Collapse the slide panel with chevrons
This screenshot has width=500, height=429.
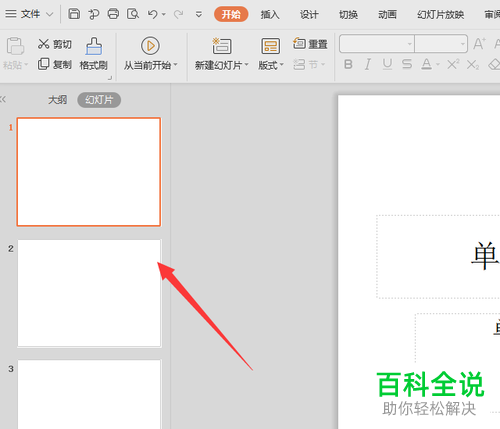pyautogui.click(x=3, y=99)
